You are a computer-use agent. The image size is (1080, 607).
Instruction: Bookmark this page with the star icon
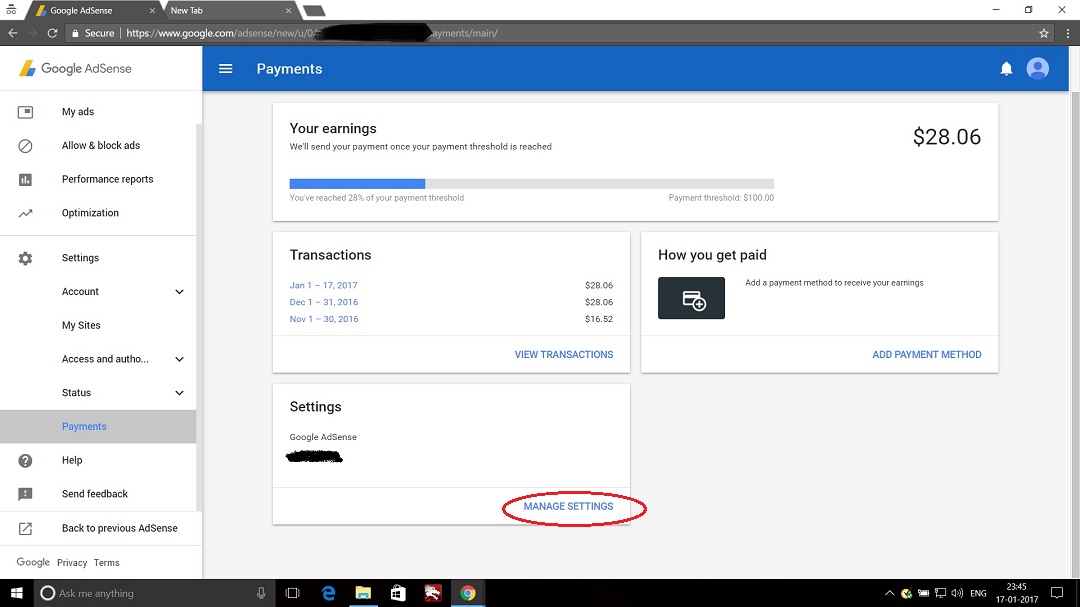[x=1043, y=33]
